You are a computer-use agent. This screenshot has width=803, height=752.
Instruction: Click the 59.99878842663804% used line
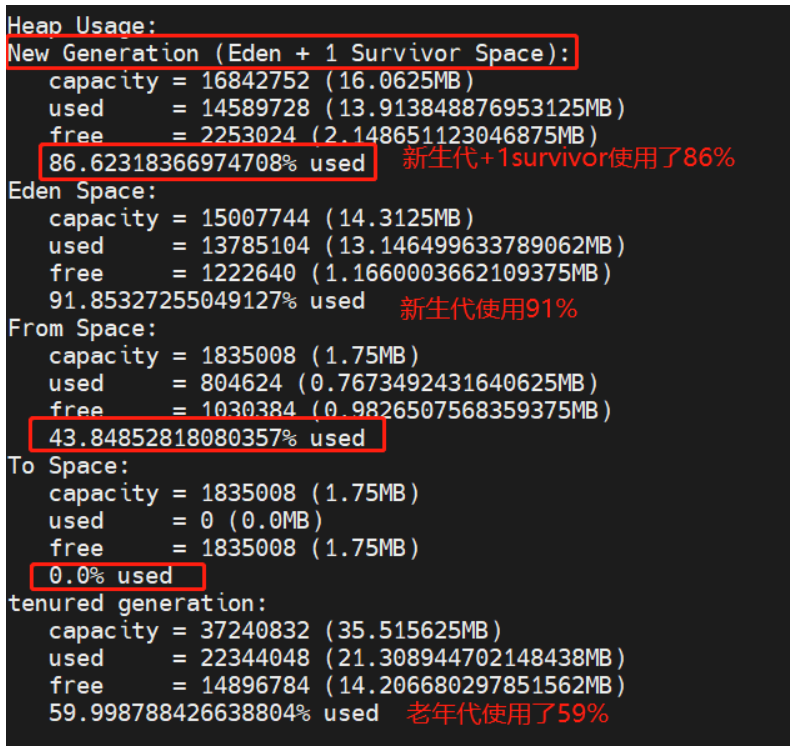pyautogui.click(x=213, y=714)
